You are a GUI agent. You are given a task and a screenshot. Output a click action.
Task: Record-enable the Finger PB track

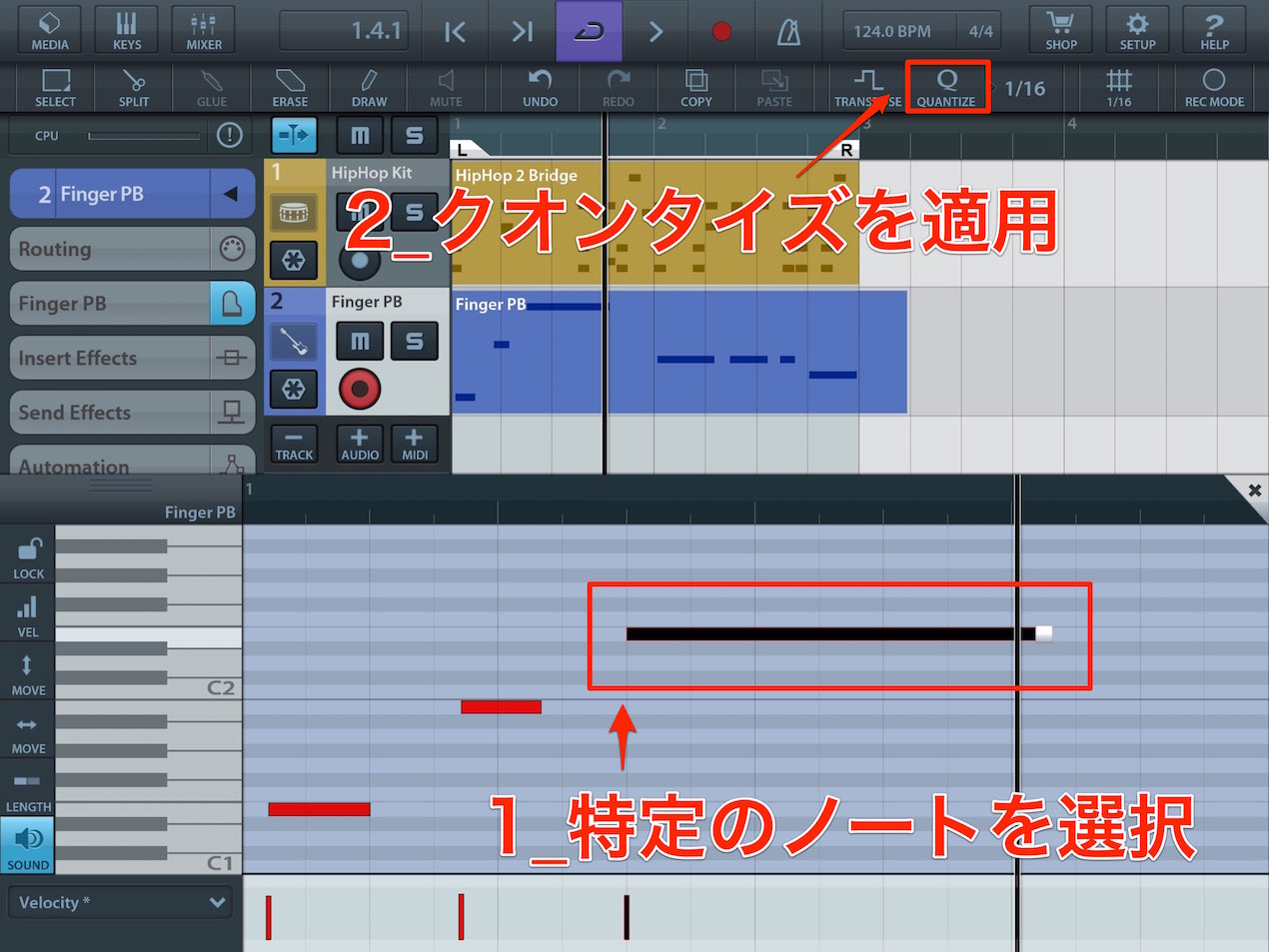click(360, 389)
